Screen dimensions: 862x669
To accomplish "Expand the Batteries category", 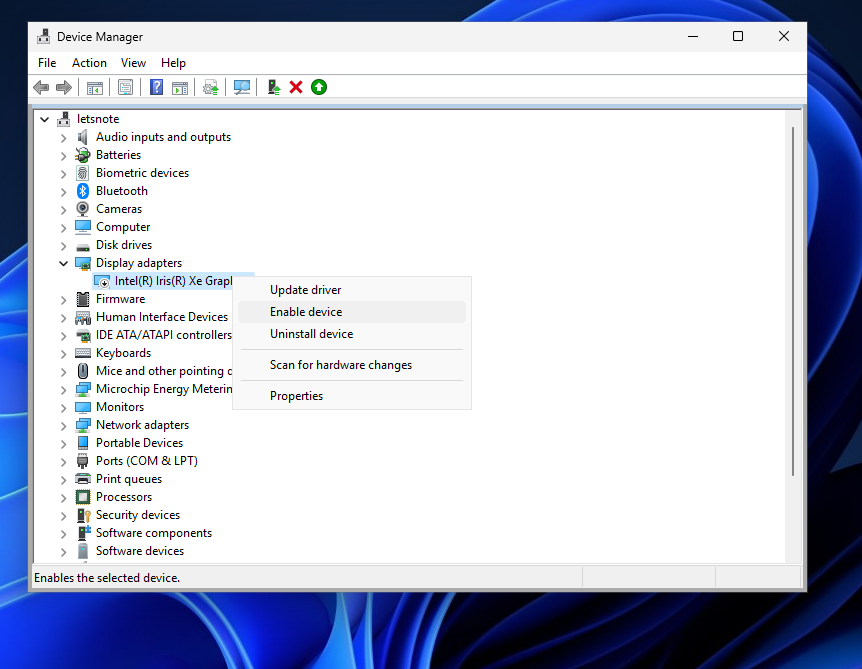I will point(63,156).
